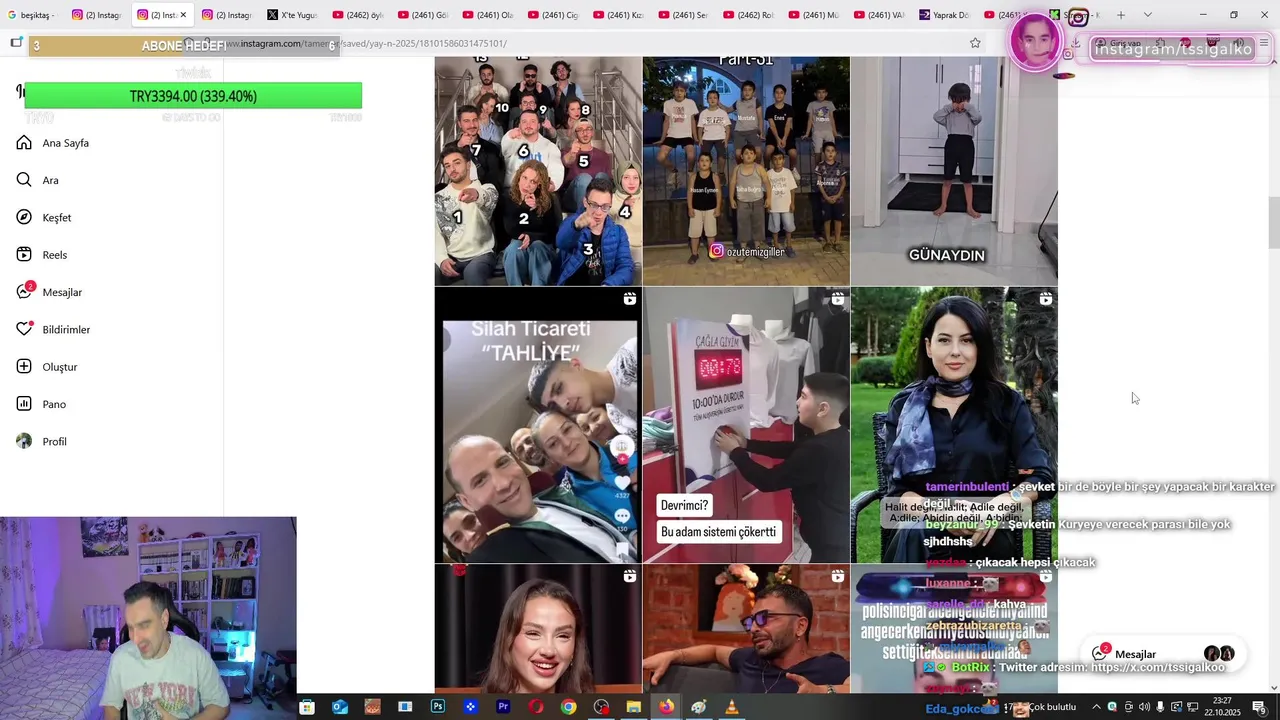Screen dimensions: 1280x720
Task: Click the page vertical scrollbar thumb
Action: pos(1274,223)
